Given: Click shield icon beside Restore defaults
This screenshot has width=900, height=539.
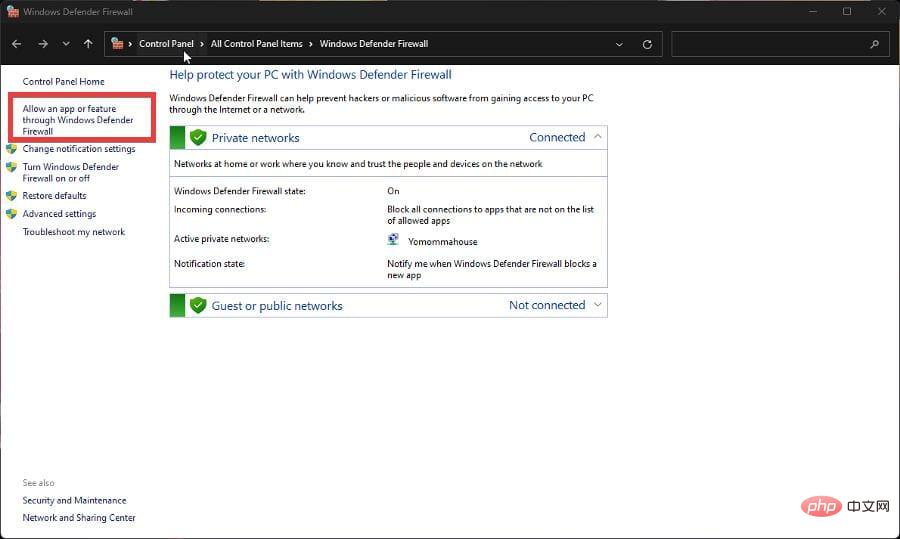Looking at the screenshot, I should coord(11,196).
